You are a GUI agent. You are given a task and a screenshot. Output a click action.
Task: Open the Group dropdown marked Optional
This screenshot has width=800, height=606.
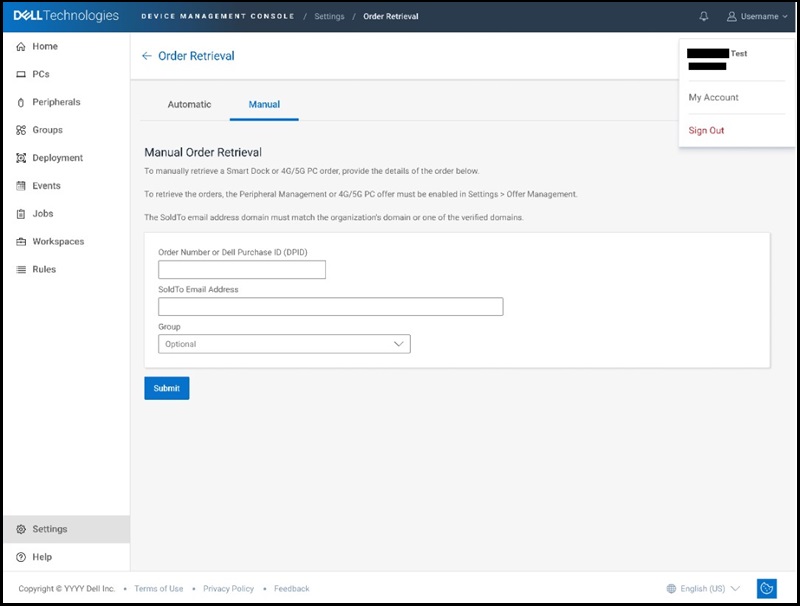(x=285, y=343)
